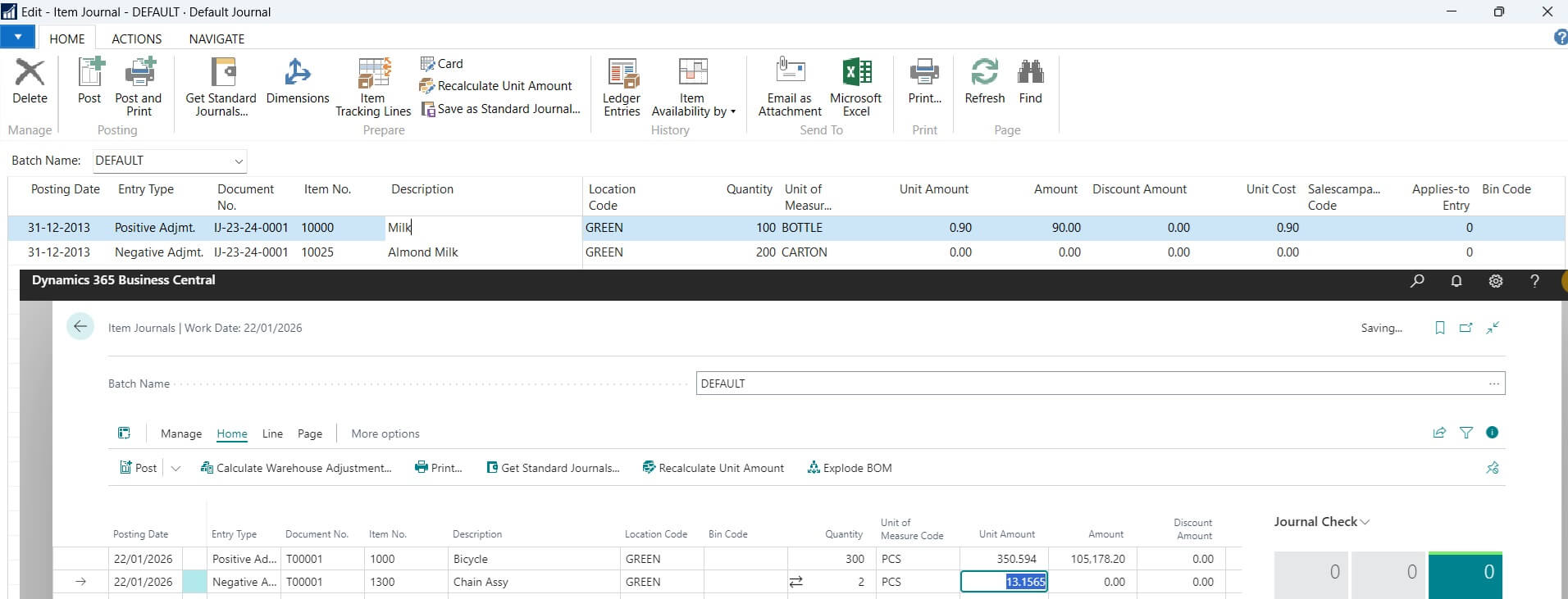Open Dimensions from the ribbon
Image resolution: width=1568 pixels, height=599 pixels.
(297, 74)
